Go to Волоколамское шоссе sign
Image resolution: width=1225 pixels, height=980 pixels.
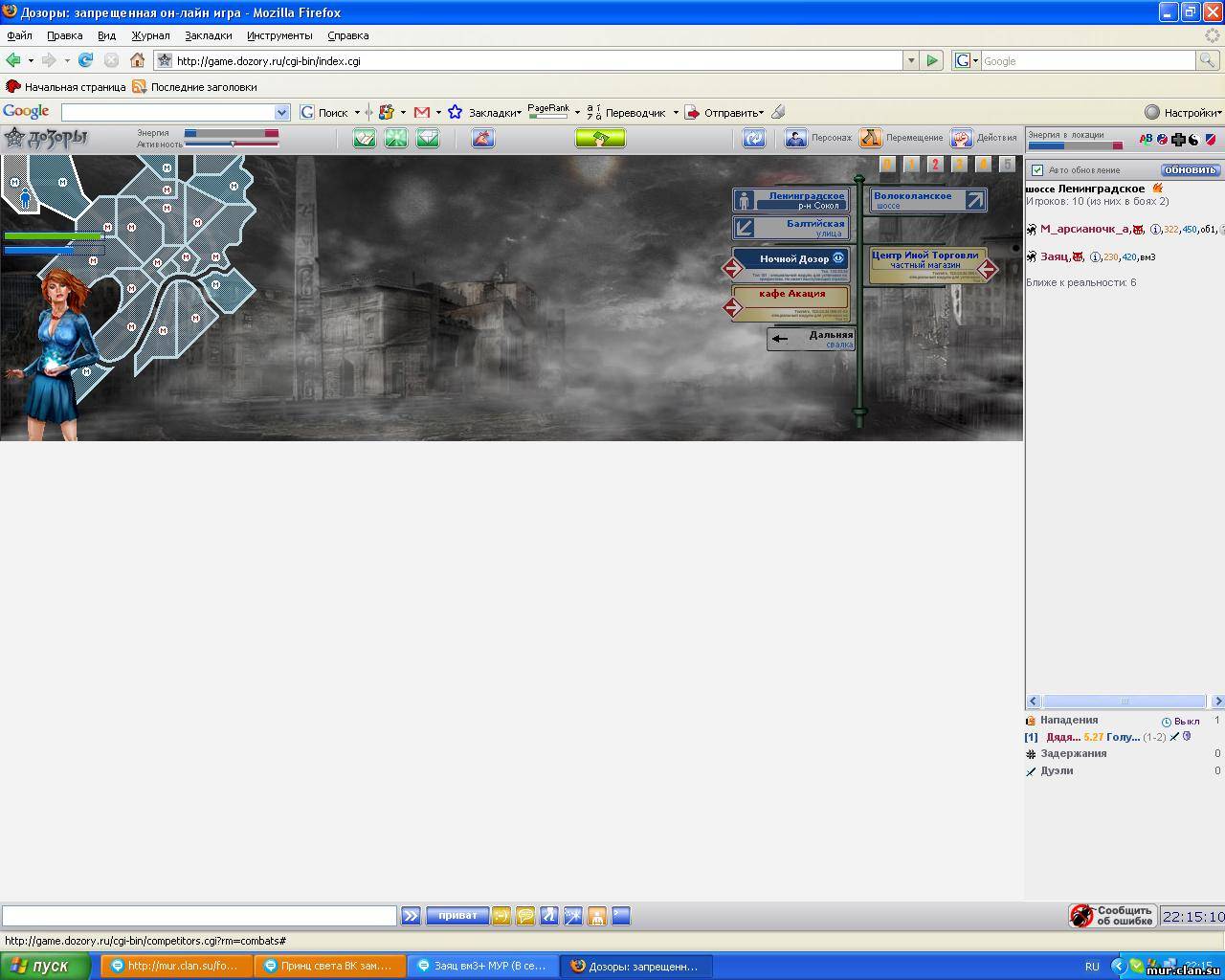pyautogui.click(x=928, y=200)
